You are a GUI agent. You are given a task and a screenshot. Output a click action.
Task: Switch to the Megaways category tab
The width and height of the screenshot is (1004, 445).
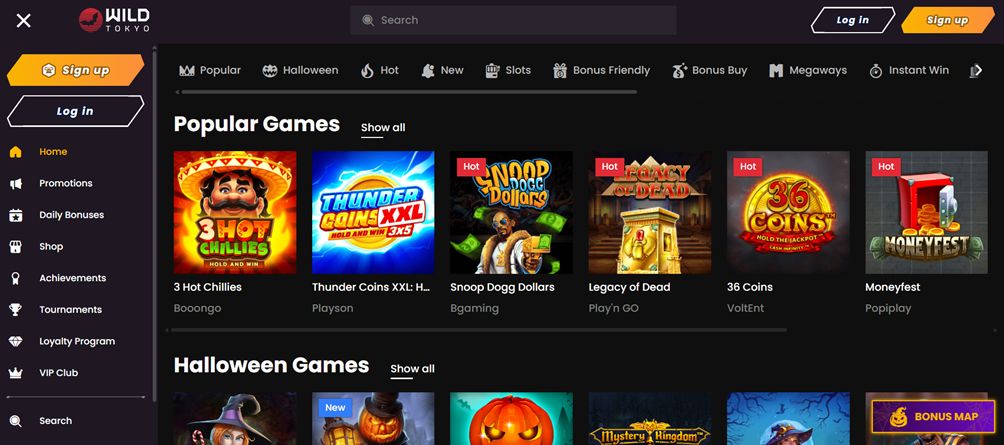click(807, 71)
